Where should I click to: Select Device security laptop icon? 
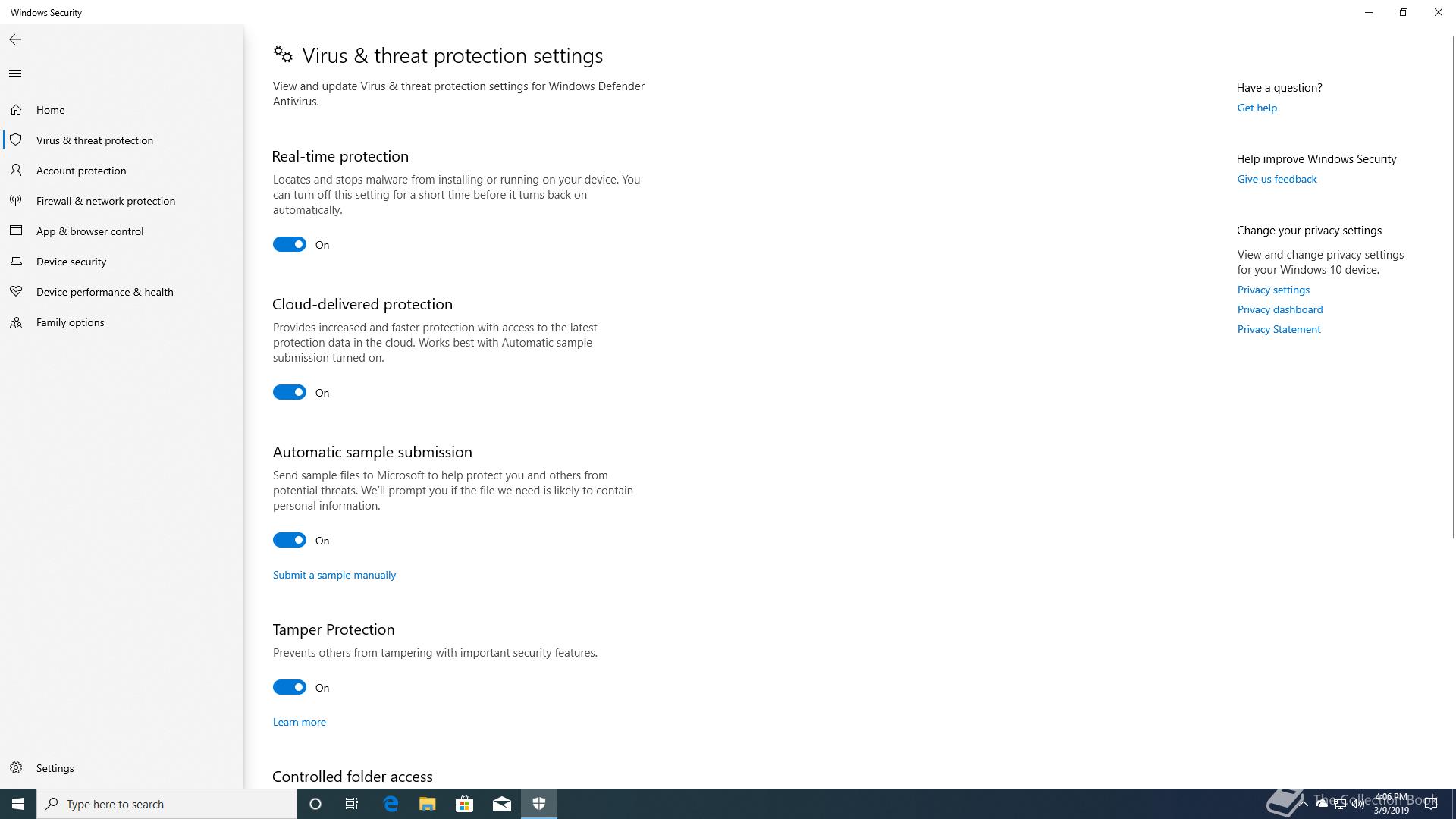coord(16,262)
